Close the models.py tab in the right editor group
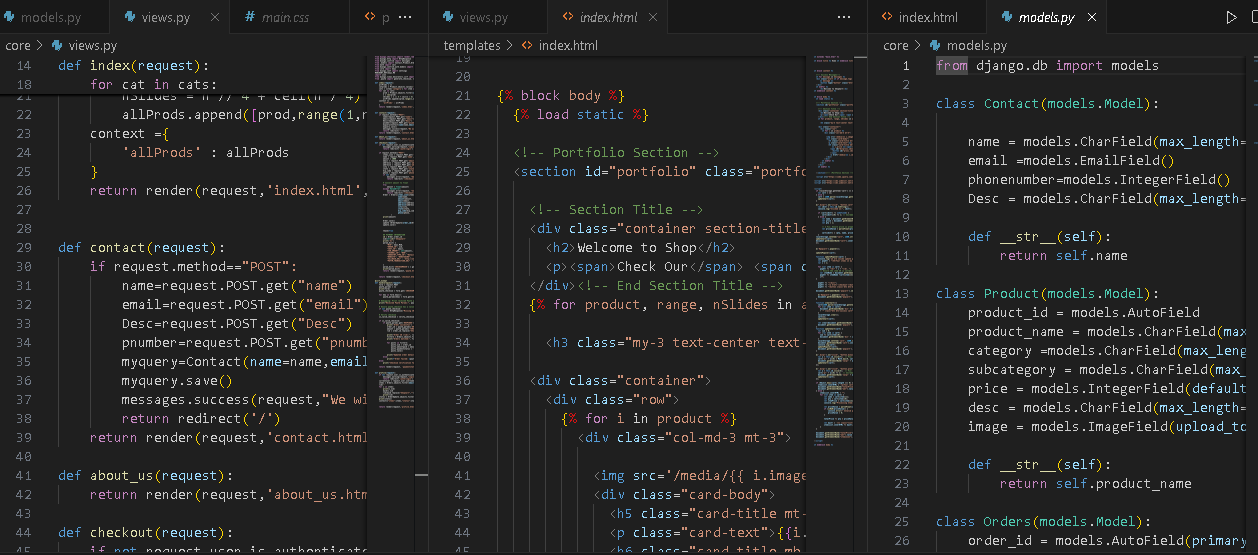1258x555 pixels. tap(1092, 17)
